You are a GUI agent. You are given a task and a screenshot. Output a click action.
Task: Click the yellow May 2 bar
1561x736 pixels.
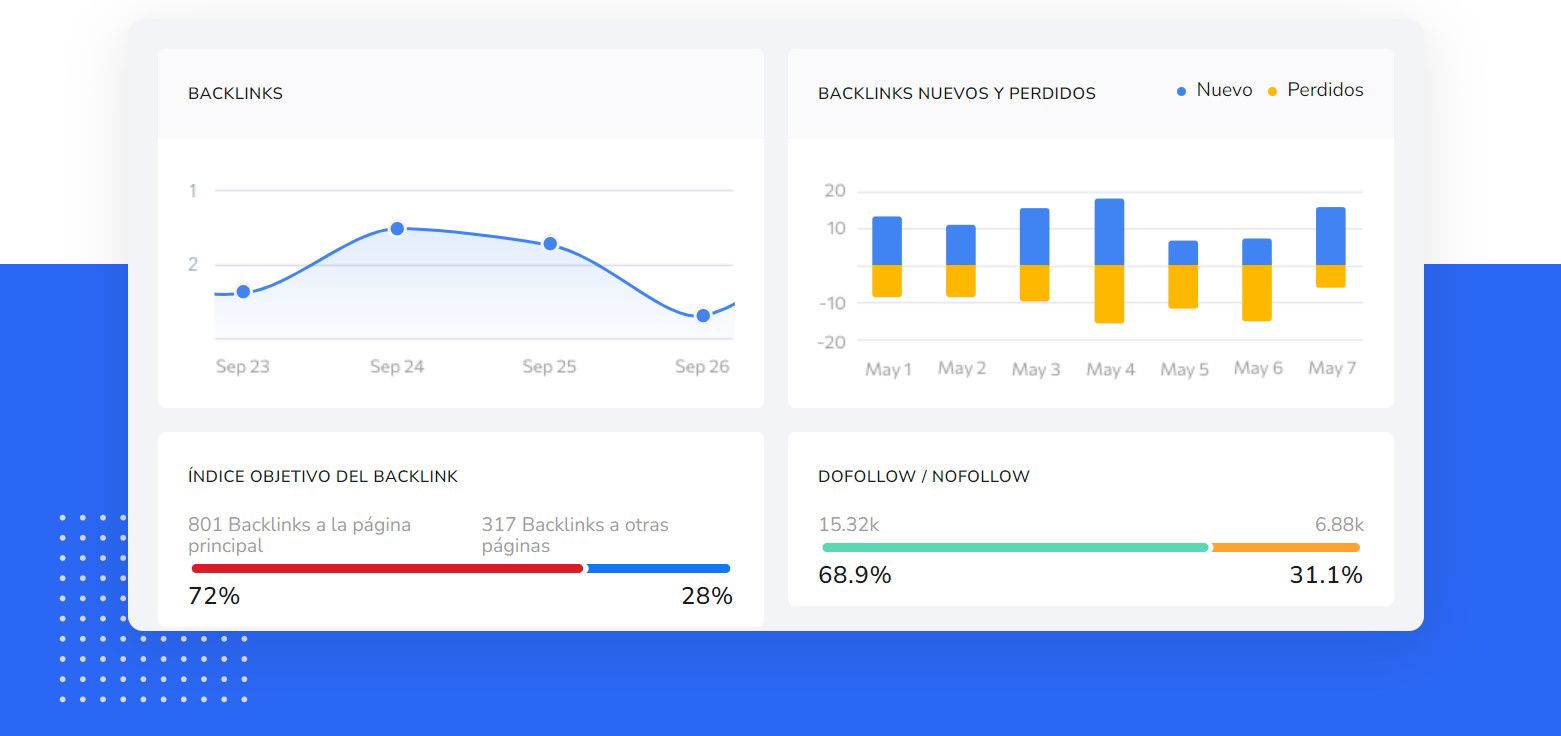(961, 281)
